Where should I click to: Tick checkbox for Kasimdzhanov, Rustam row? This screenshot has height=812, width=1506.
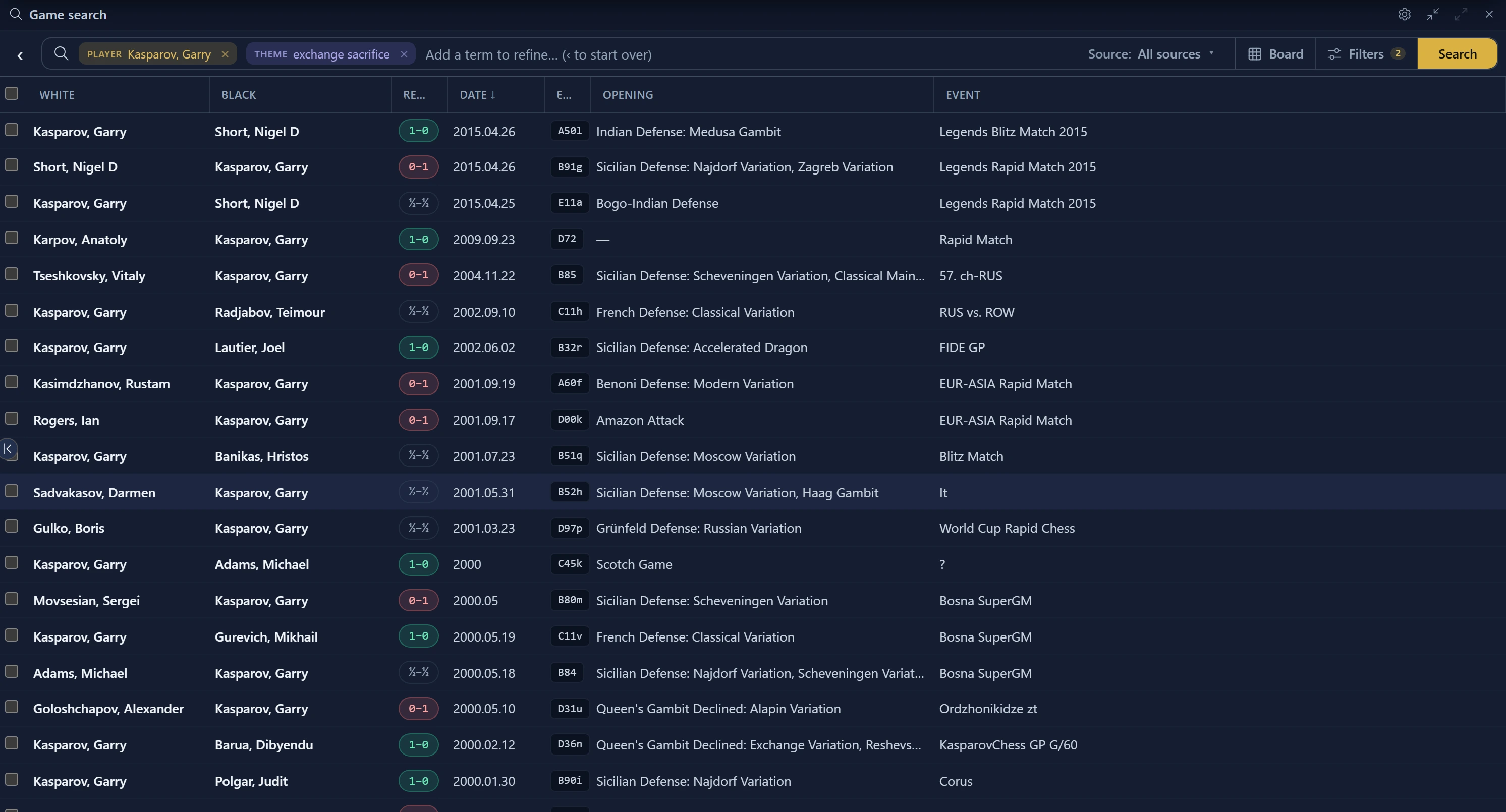[x=12, y=382]
